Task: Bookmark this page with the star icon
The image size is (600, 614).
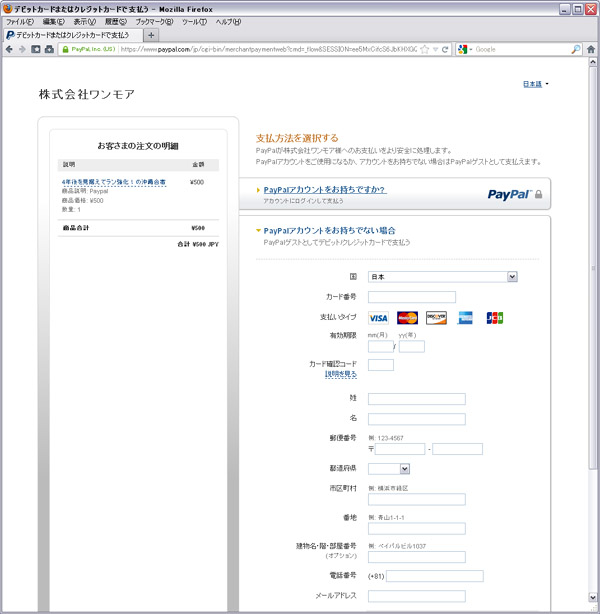Action: pyautogui.click(x=424, y=49)
